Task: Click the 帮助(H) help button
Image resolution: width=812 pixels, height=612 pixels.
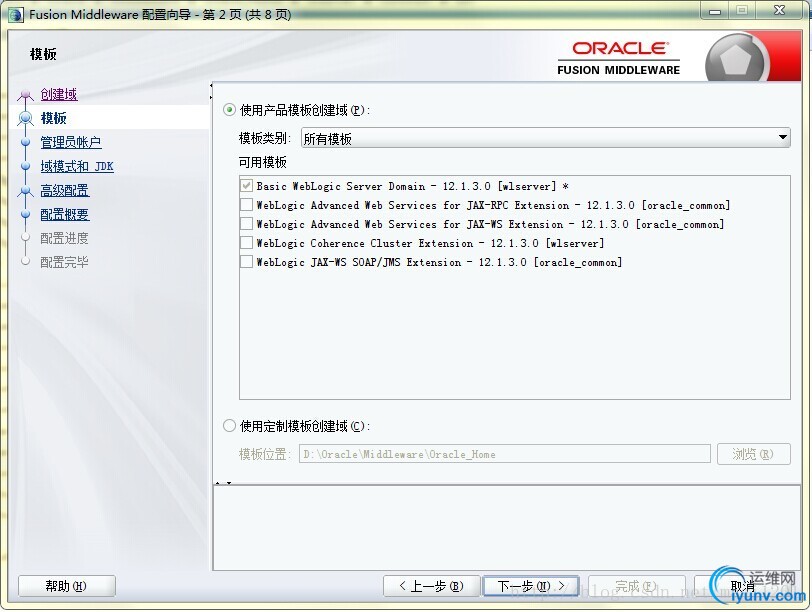Action: pyautogui.click(x=66, y=586)
